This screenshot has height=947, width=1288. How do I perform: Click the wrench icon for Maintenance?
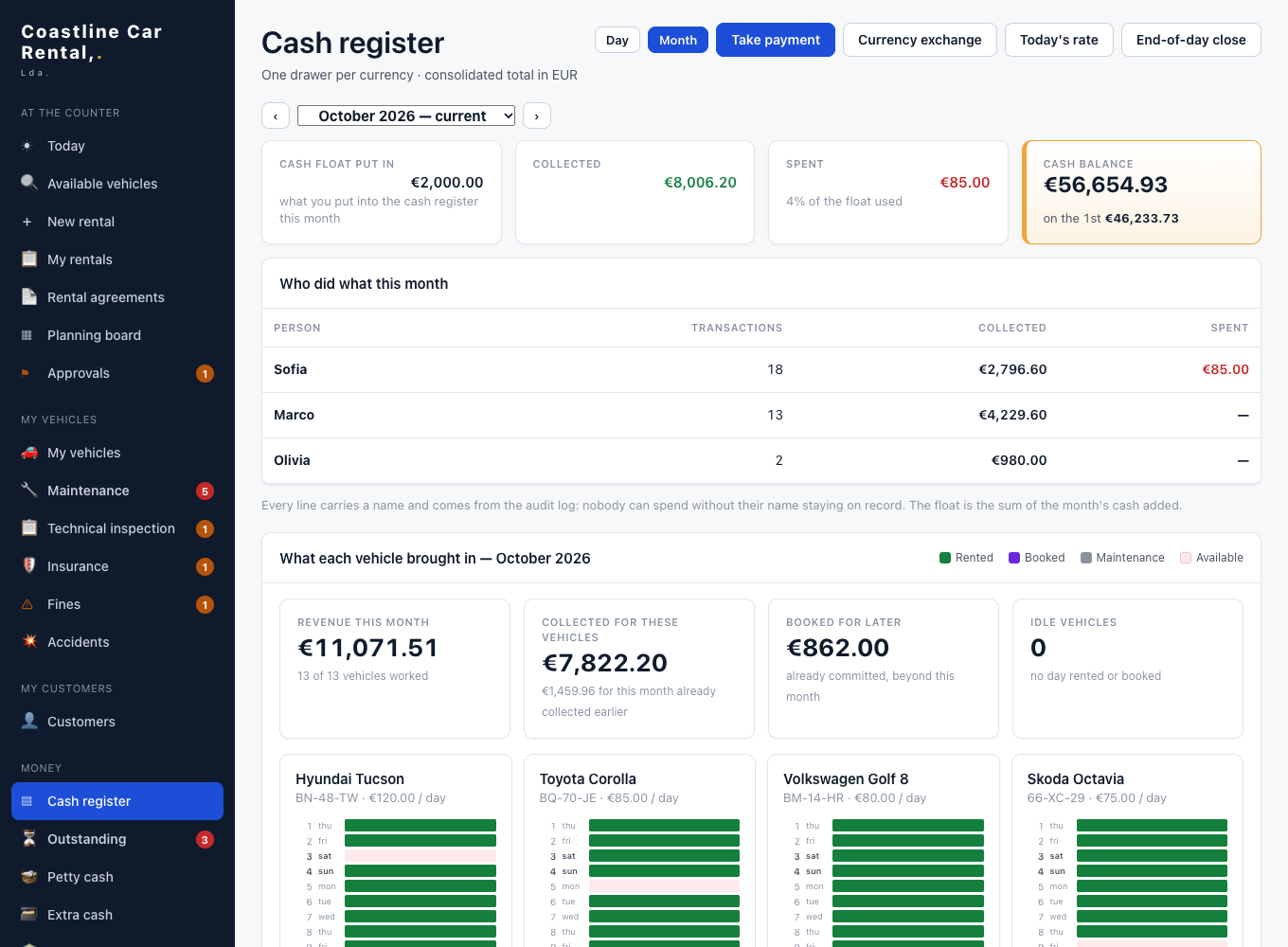point(28,490)
